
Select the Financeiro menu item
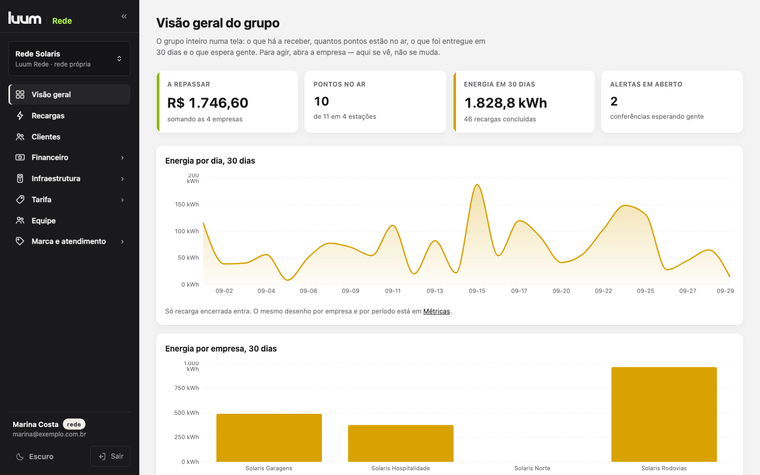pyautogui.click(x=69, y=158)
